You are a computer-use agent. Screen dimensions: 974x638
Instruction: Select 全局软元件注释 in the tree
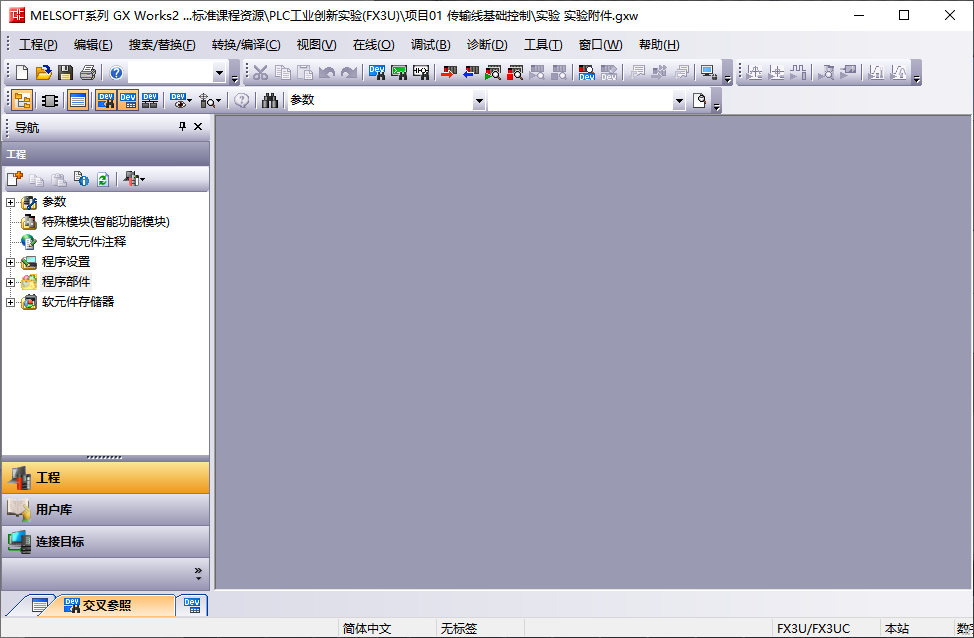[84, 242]
